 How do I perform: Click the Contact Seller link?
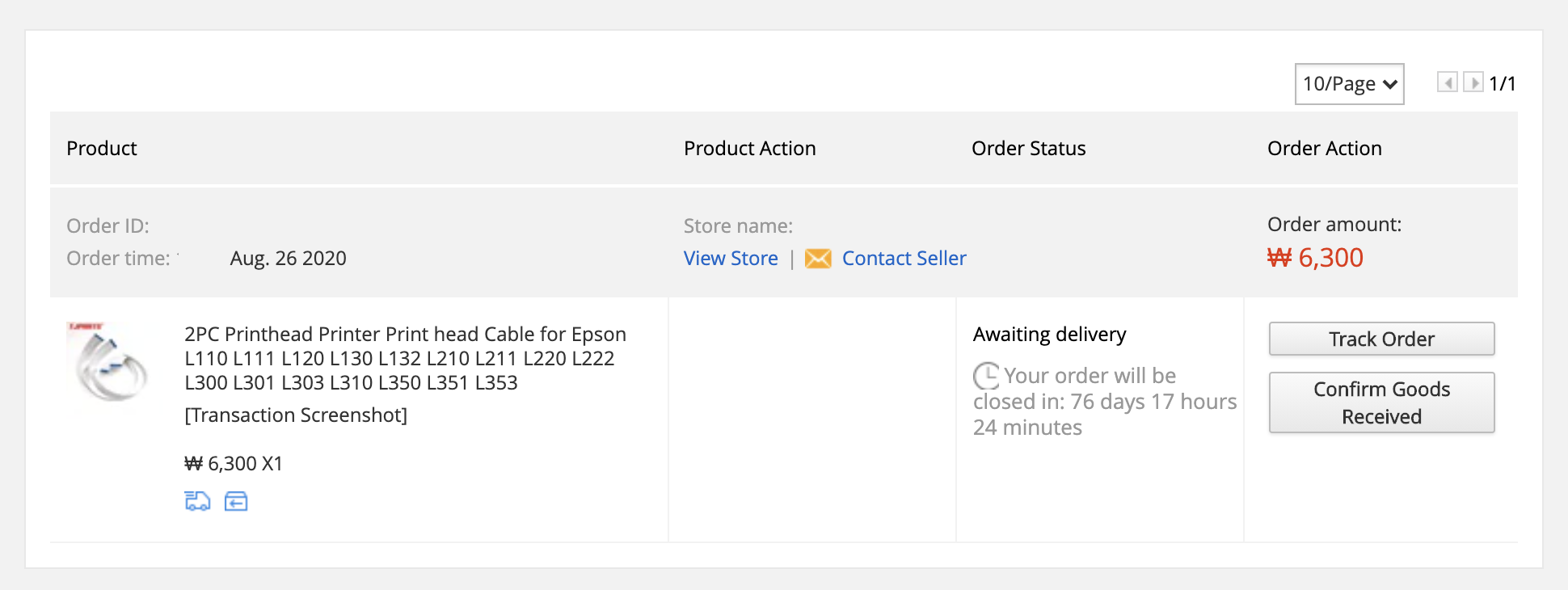click(x=904, y=259)
